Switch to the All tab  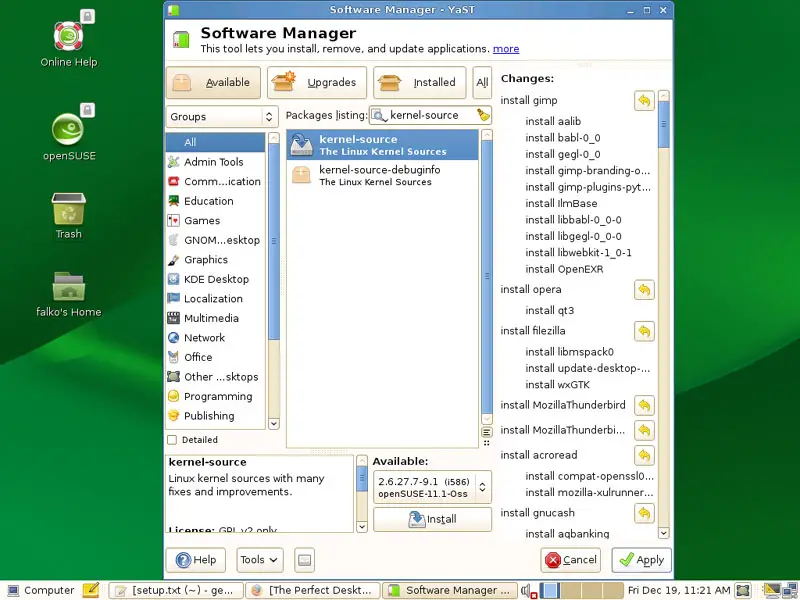point(482,83)
